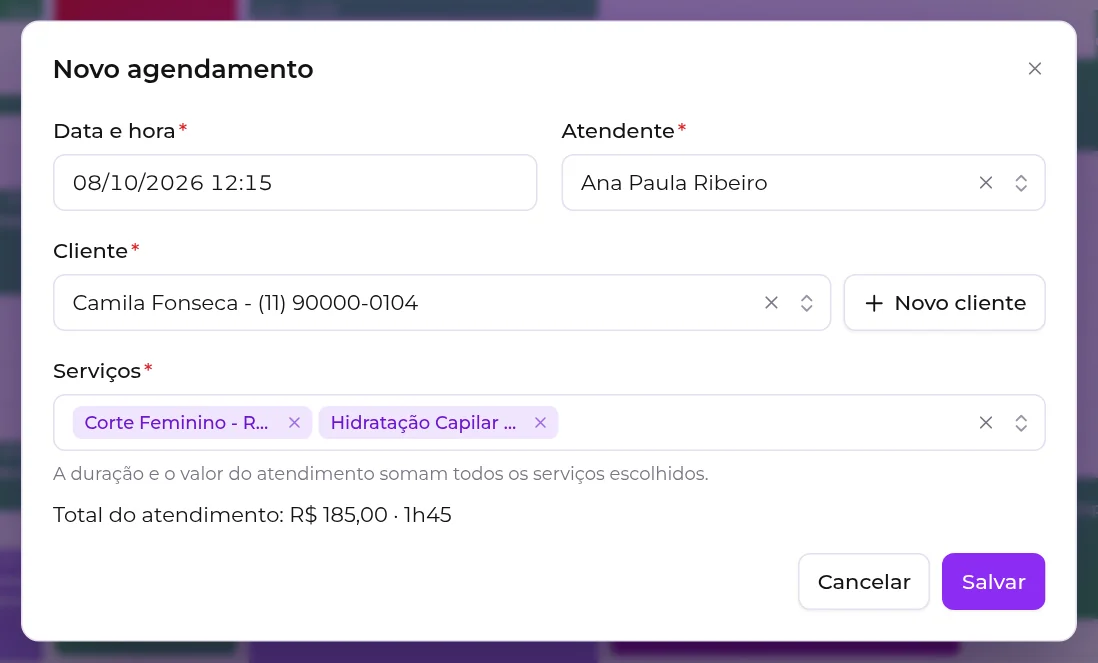
Task: Remove the Corte Feminino service tag
Action: [x=294, y=423]
